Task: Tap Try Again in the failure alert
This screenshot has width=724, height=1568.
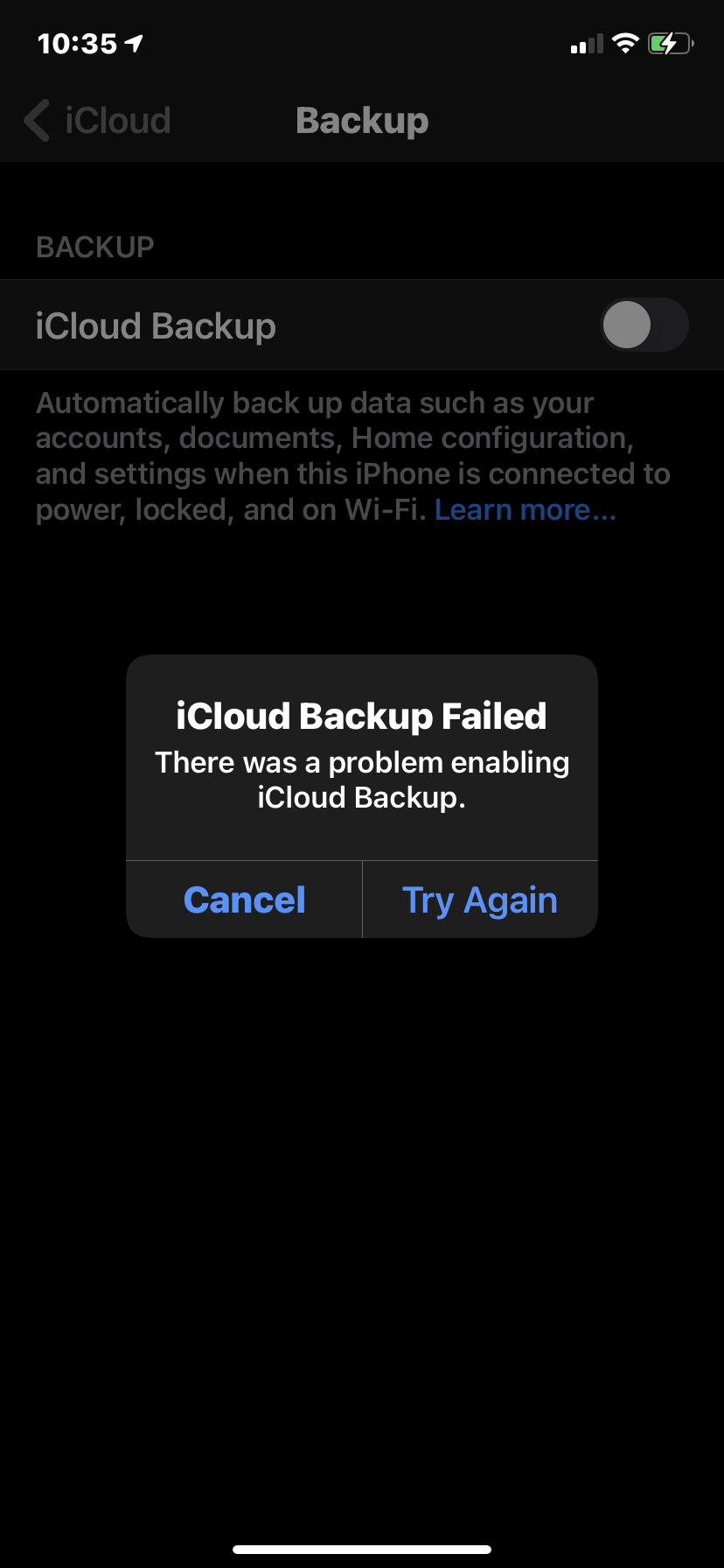Action: pos(479,899)
